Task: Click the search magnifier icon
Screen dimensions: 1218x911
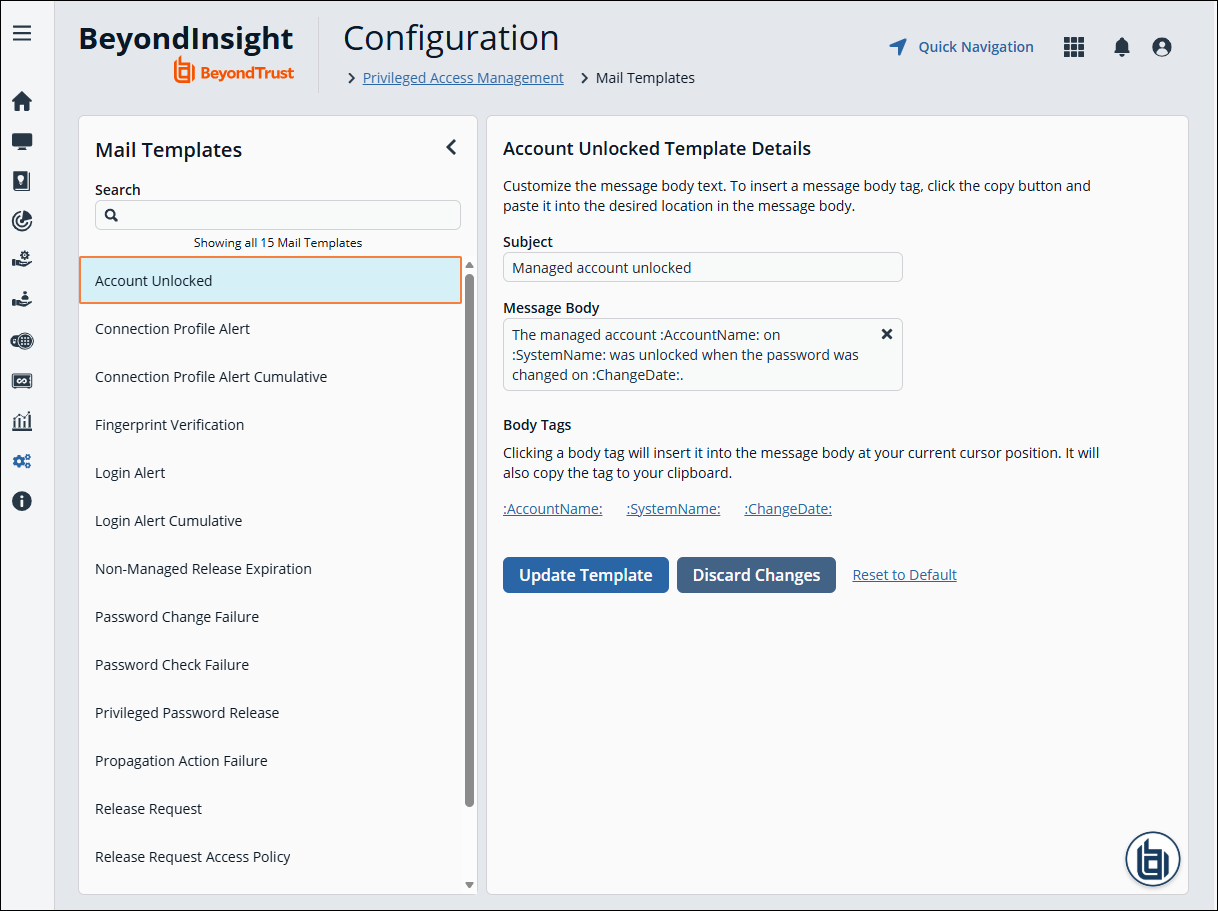Action: (112, 215)
